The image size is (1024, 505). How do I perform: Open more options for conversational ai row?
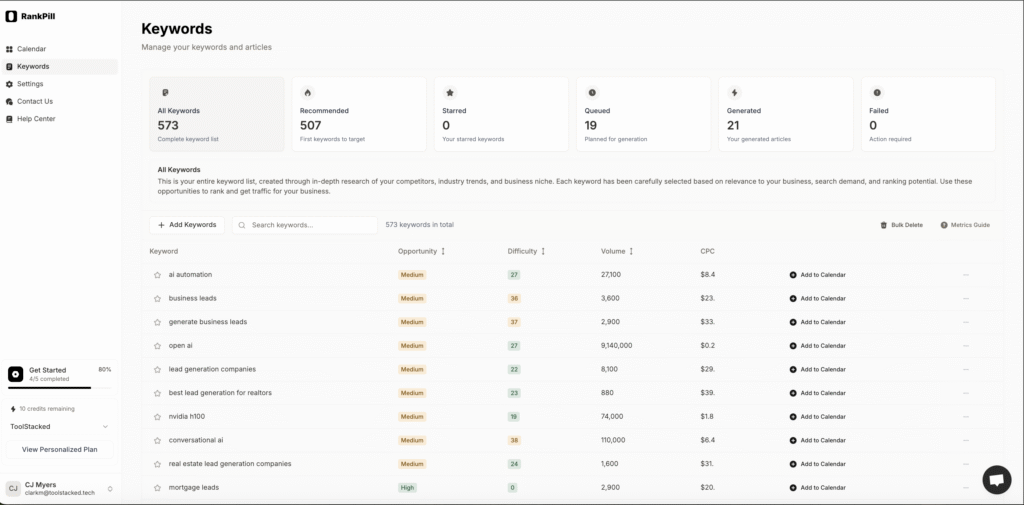(966, 440)
